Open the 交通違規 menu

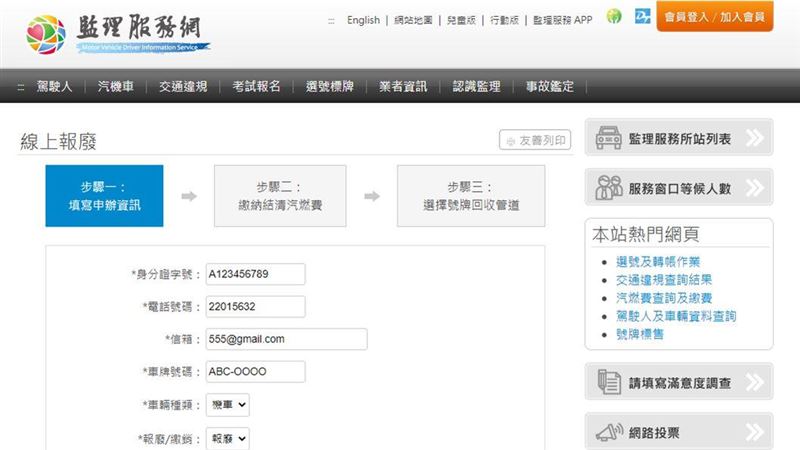click(183, 86)
